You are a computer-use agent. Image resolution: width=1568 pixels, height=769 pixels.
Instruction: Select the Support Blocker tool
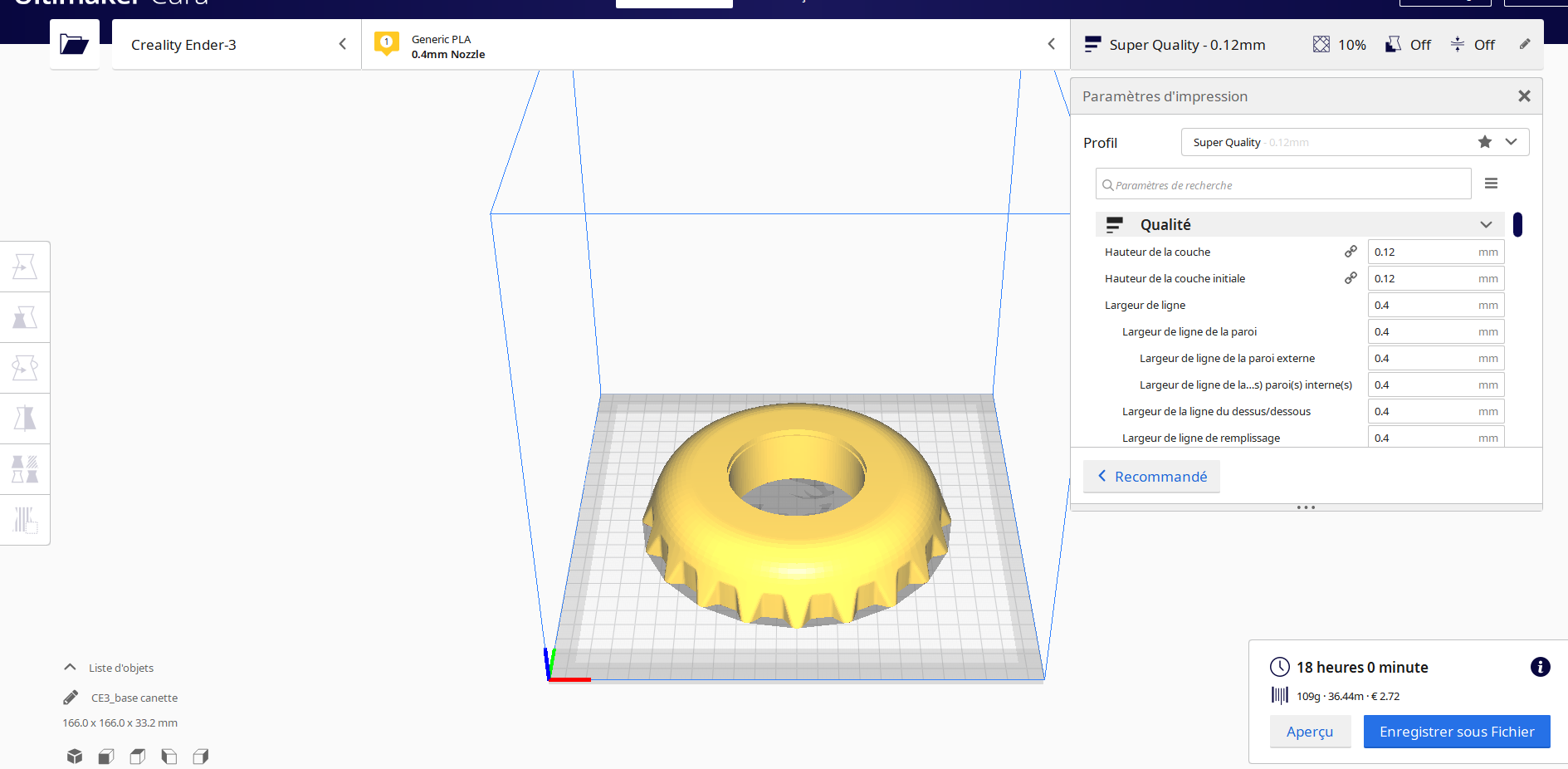point(25,520)
